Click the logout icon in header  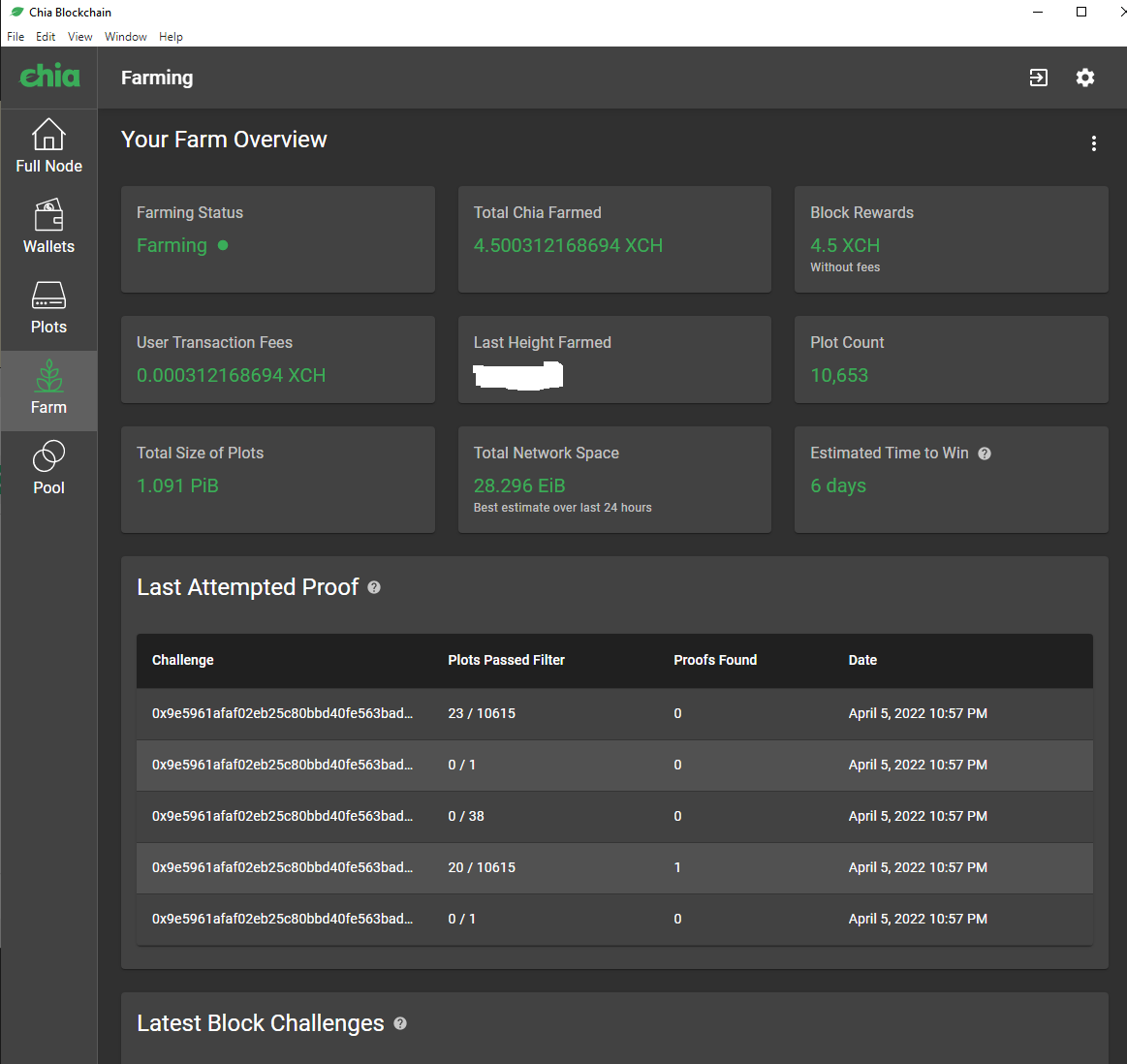[x=1039, y=78]
